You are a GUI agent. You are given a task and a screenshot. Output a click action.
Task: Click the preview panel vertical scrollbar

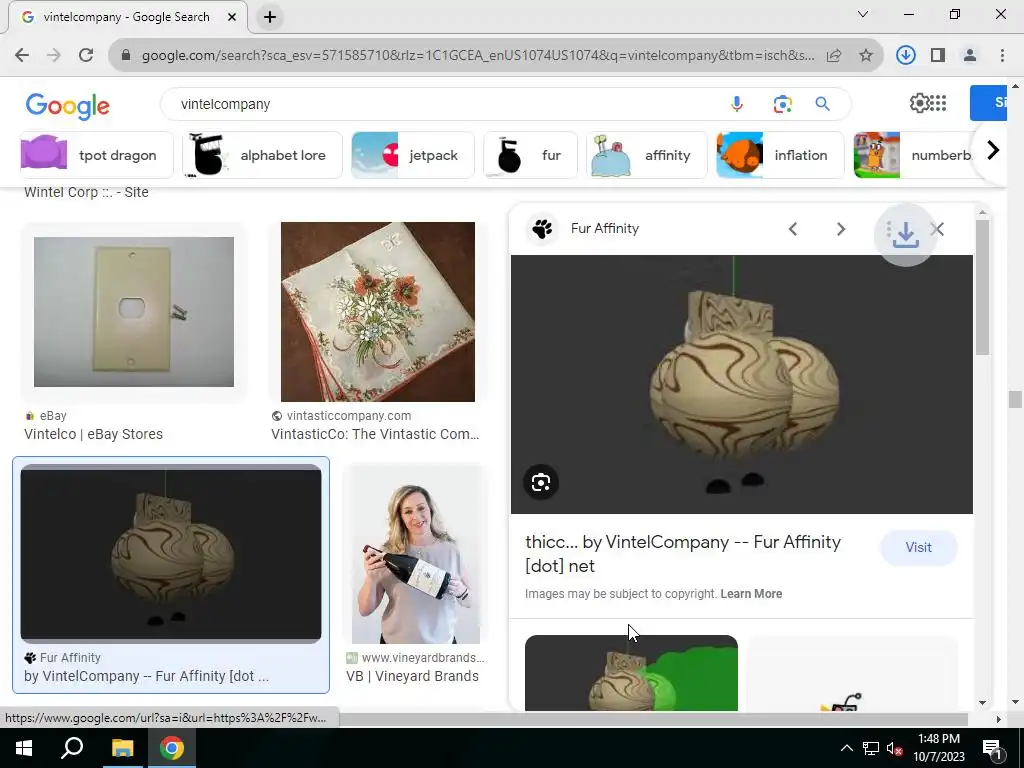982,287
